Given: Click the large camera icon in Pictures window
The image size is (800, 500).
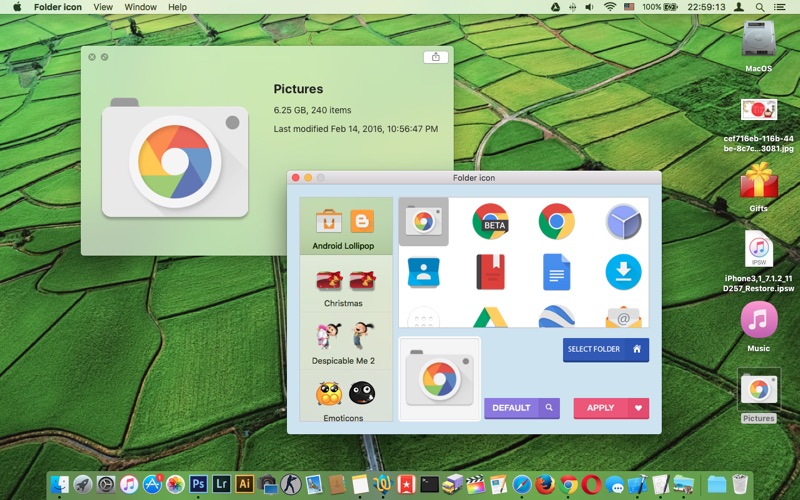Looking at the screenshot, I should (175, 158).
